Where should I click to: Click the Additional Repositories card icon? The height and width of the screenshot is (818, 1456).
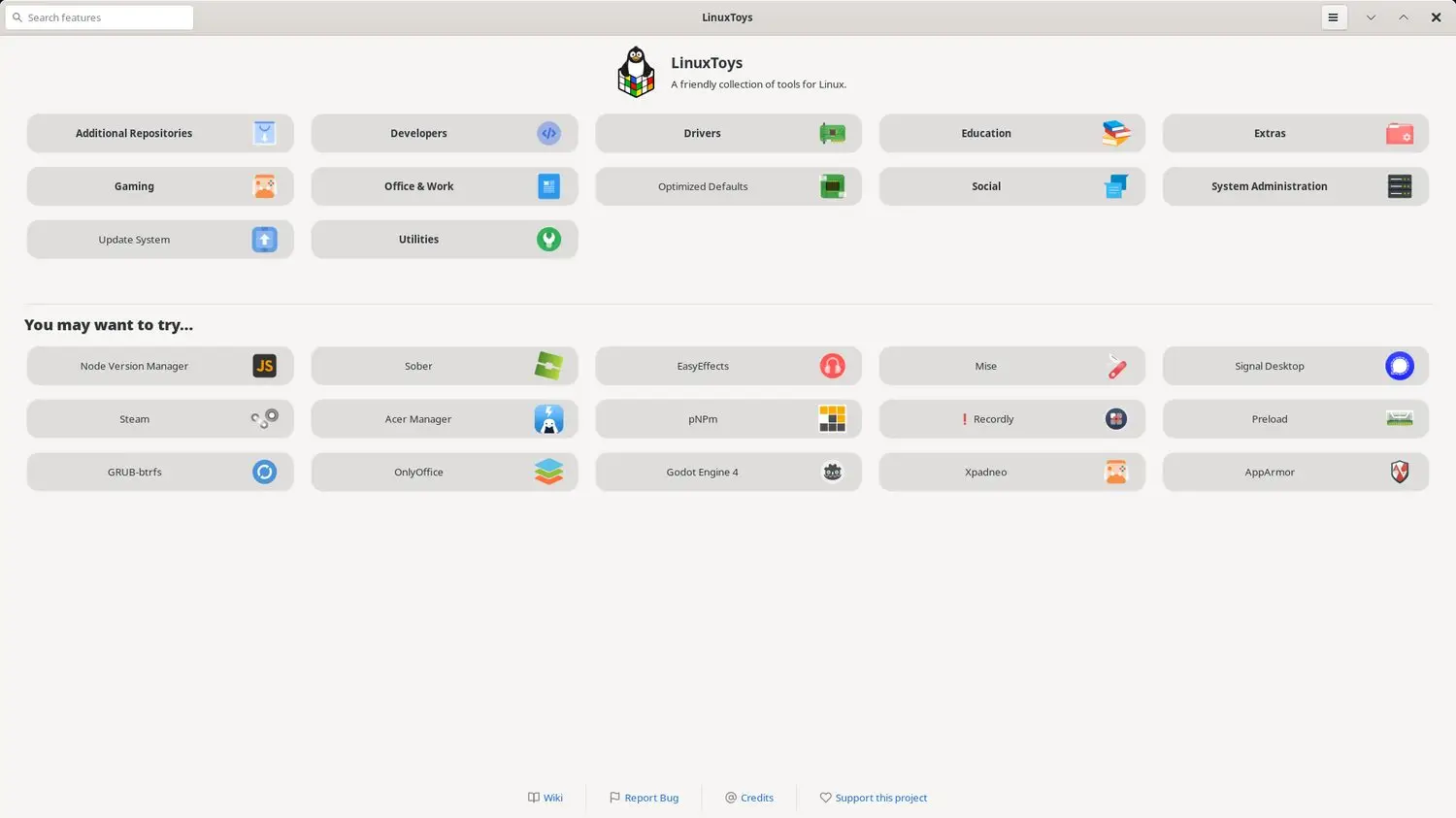(264, 133)
